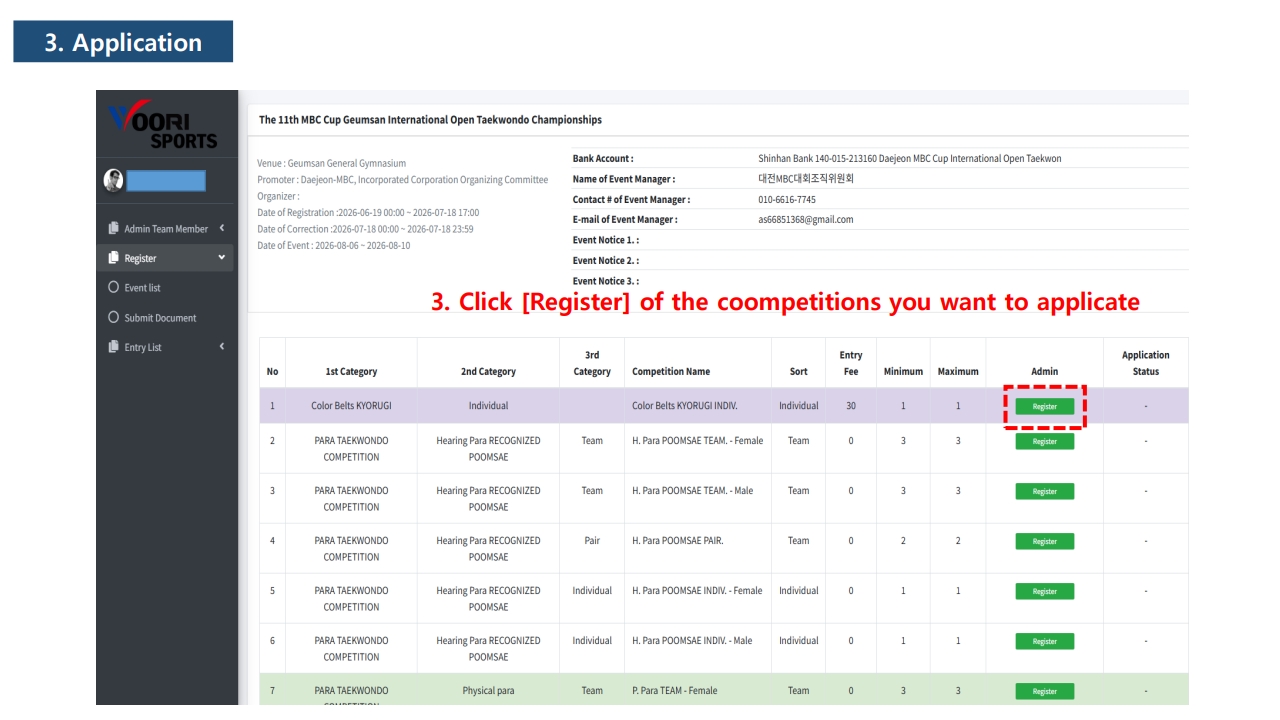
Task: Open the user profile avatar
Action: [114, 180]
